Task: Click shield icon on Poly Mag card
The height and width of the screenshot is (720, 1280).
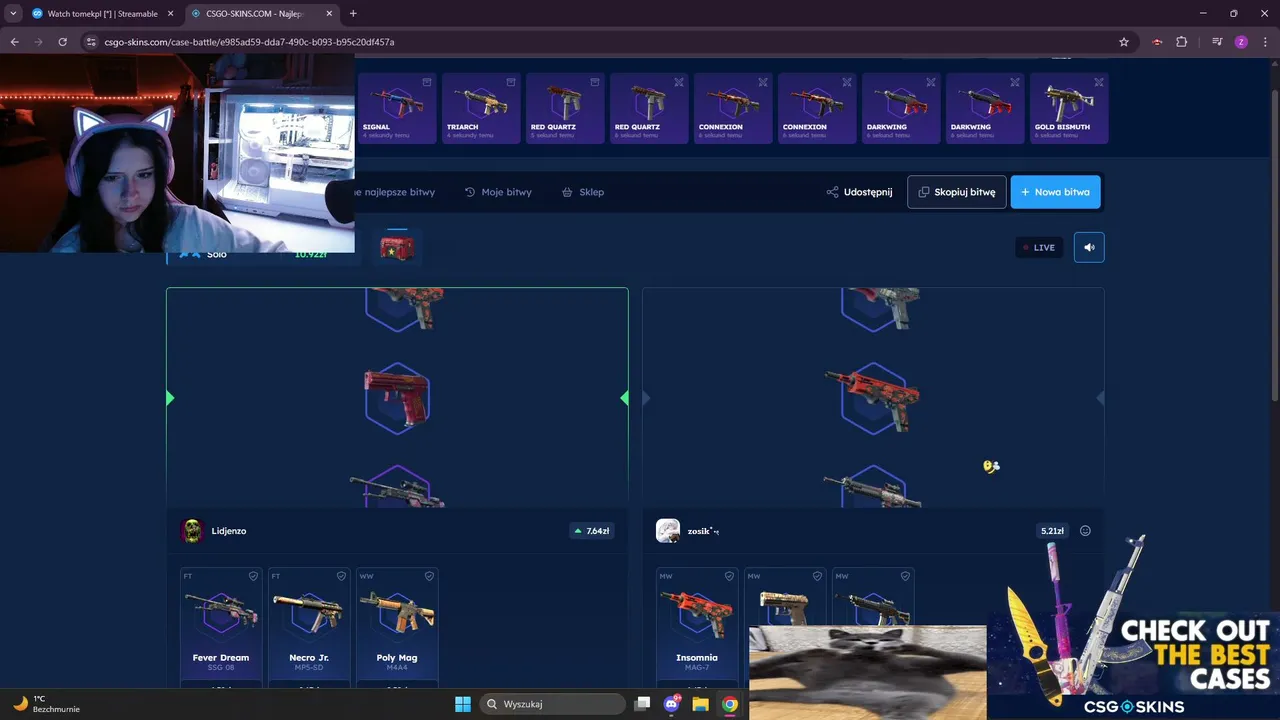Action: pos(429,576)
